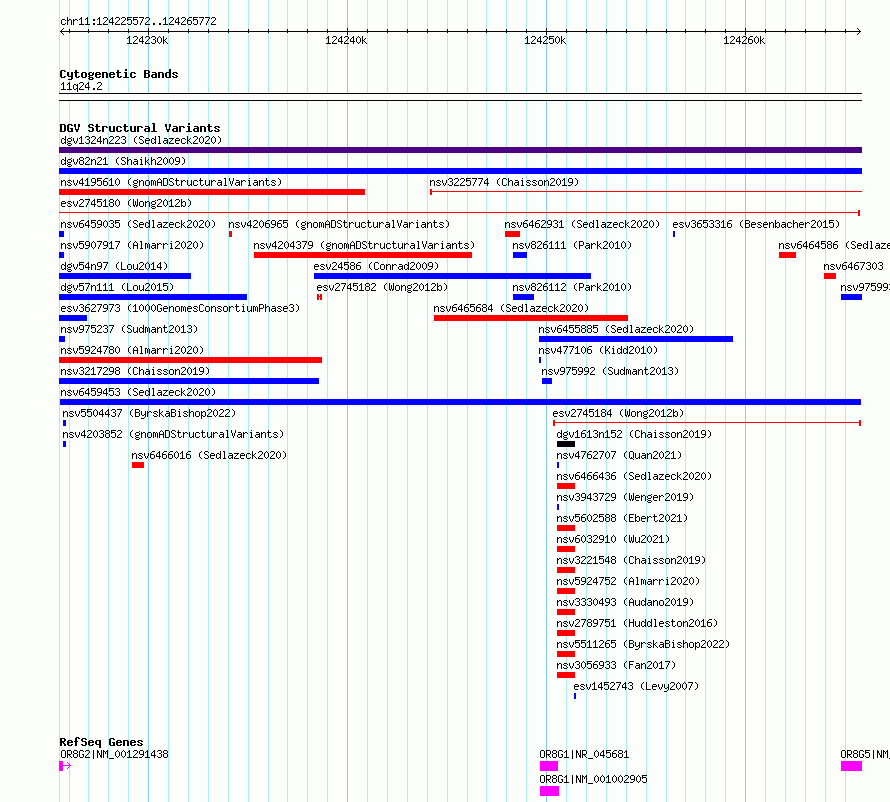Click the nsv3225774 (Chaisson2019) label

point(504,182)
